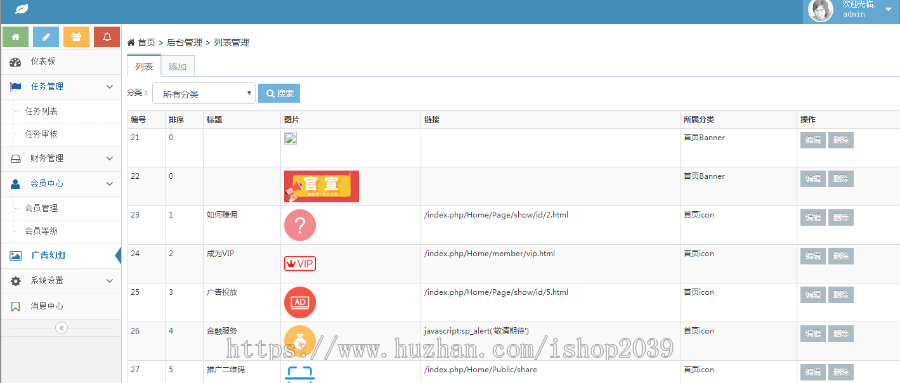Edit the 金融服务 row
Viewport: 900px width, 383px height.
pyautogui.click(x=813, y=334)
